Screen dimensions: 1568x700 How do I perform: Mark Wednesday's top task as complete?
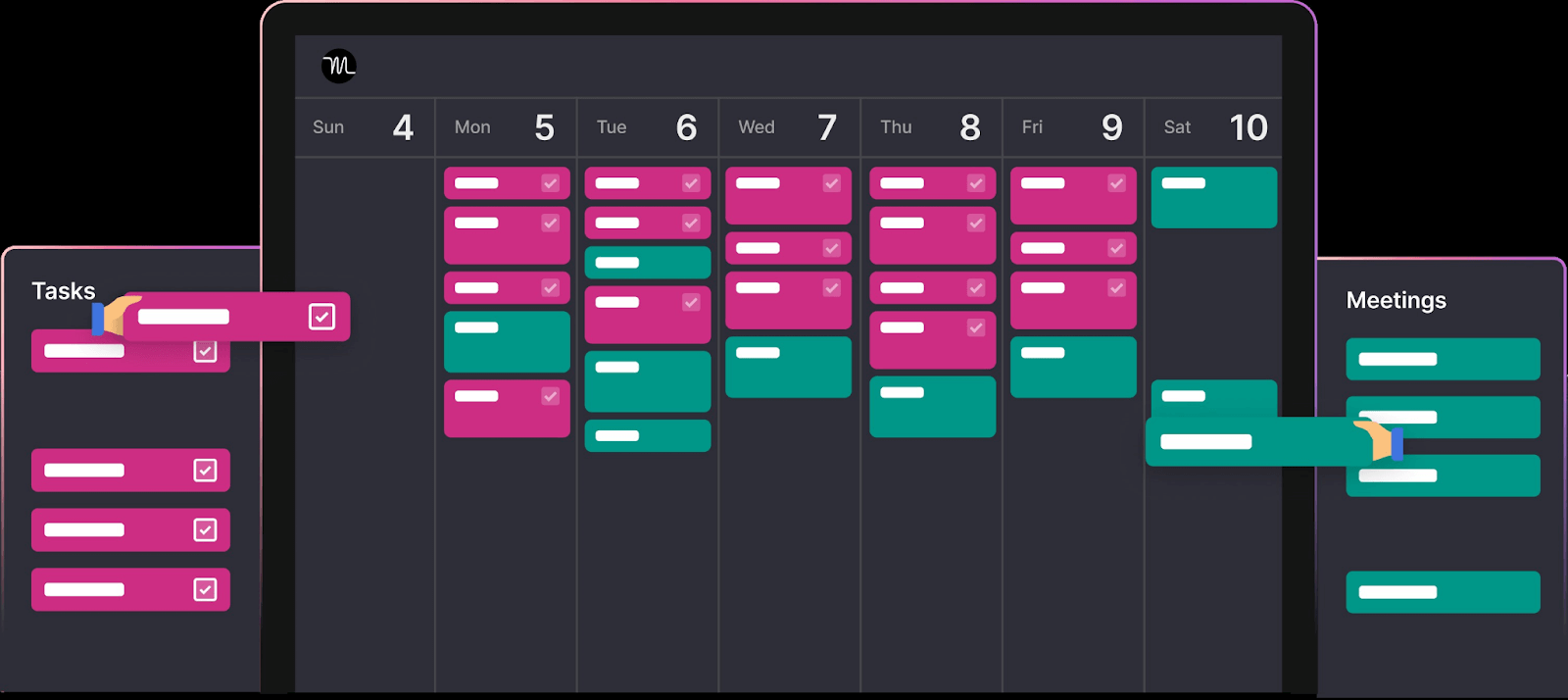point(831,183)
